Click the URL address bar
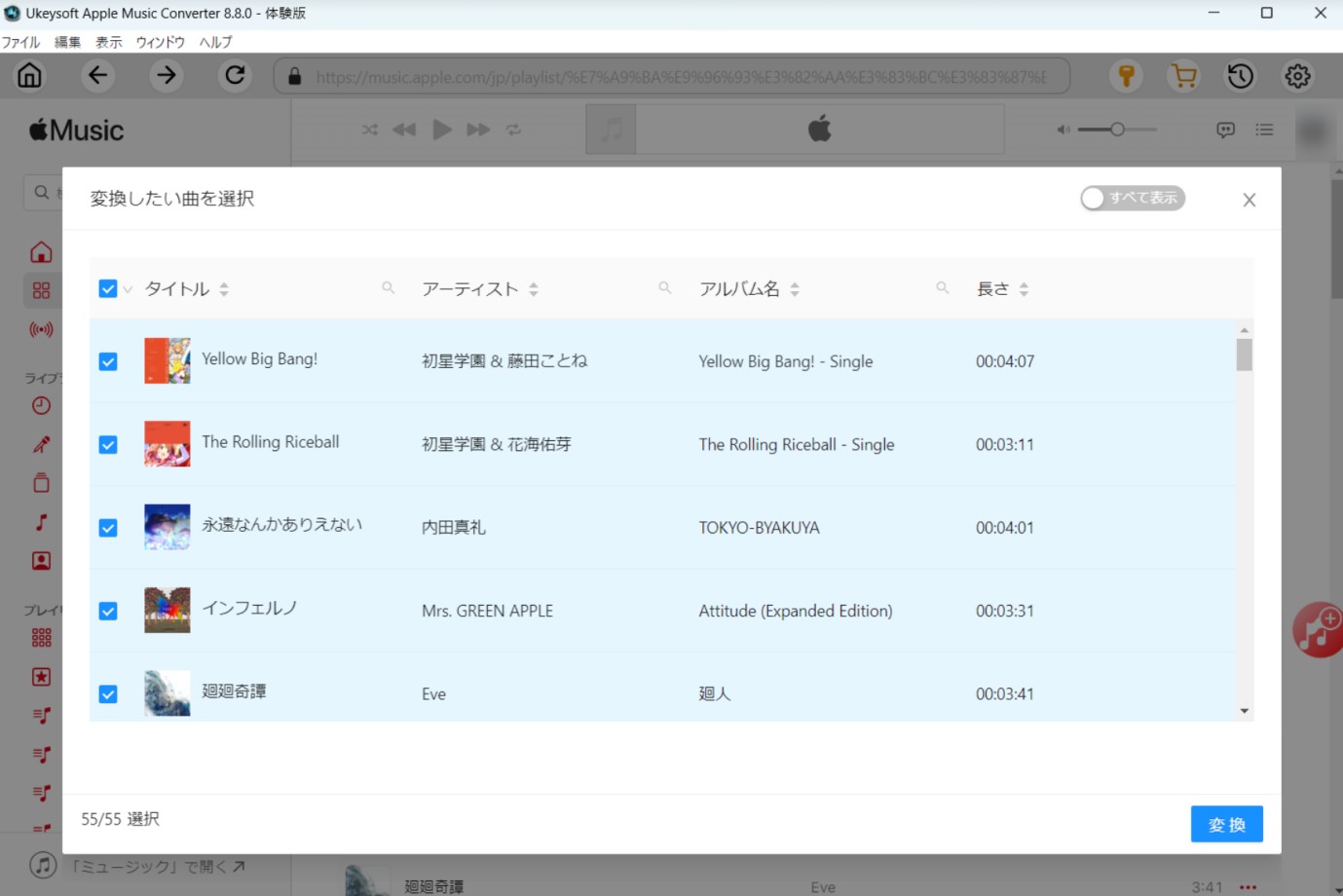 coord(672,76)
